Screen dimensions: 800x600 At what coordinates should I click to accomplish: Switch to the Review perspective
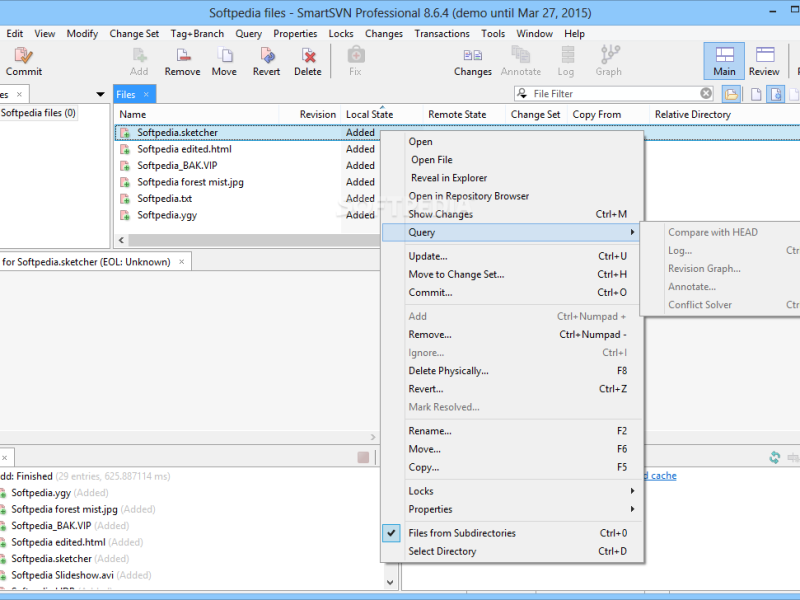click(764, 61)
